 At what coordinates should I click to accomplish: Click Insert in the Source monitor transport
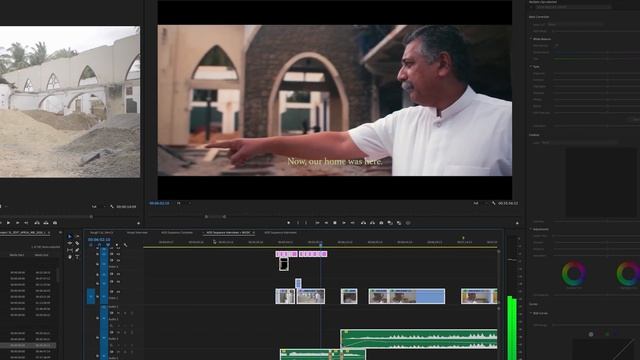(x=37, y=223)
